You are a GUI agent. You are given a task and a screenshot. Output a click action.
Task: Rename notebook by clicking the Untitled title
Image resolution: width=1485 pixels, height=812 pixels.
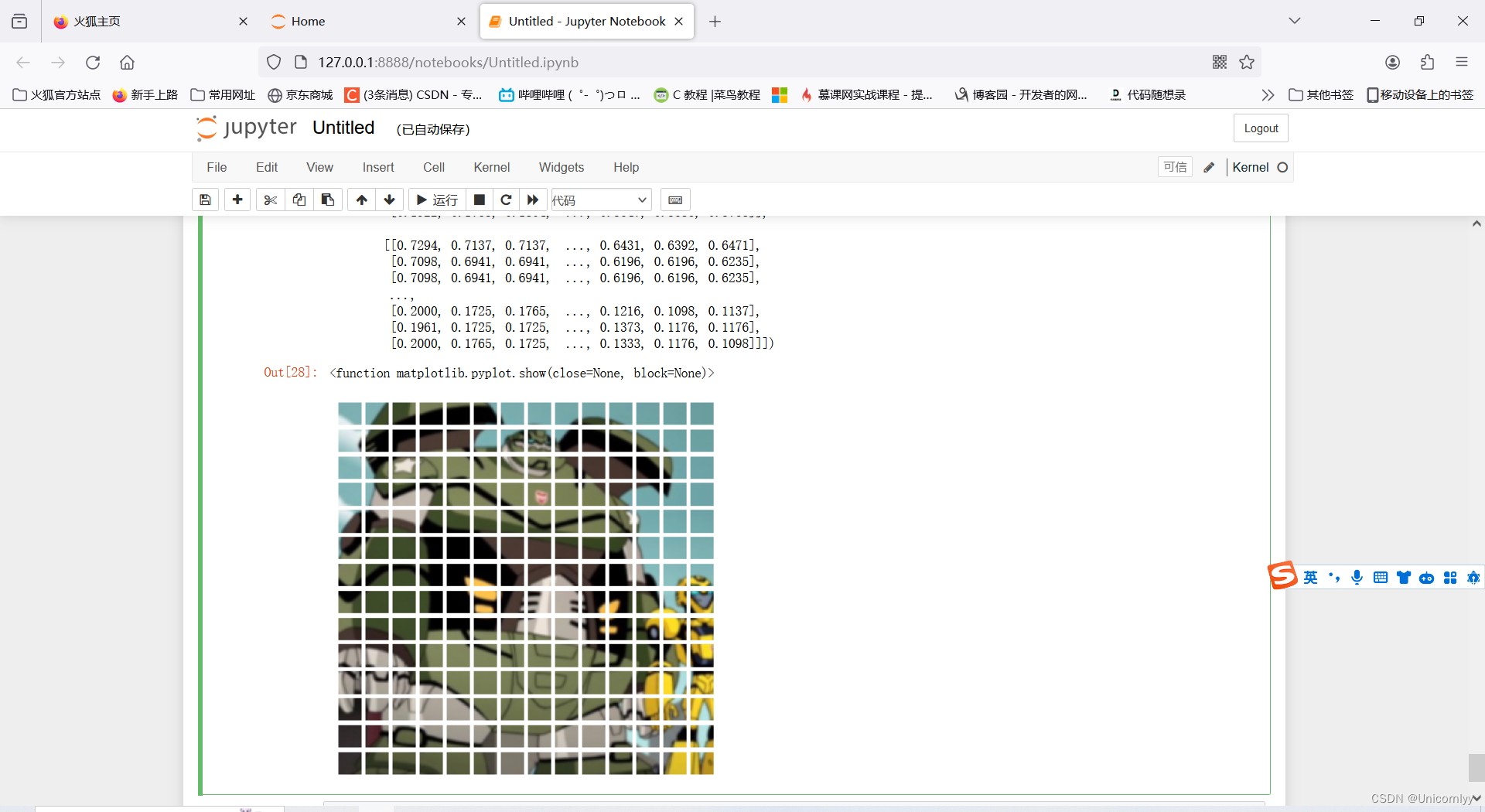(x=343, y=128)
